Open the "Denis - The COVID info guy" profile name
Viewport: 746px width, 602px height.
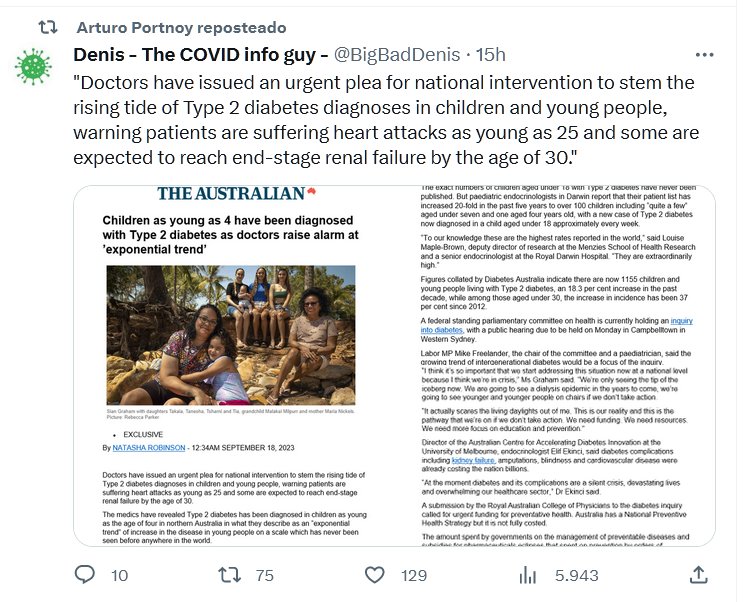tap(201, 54)
